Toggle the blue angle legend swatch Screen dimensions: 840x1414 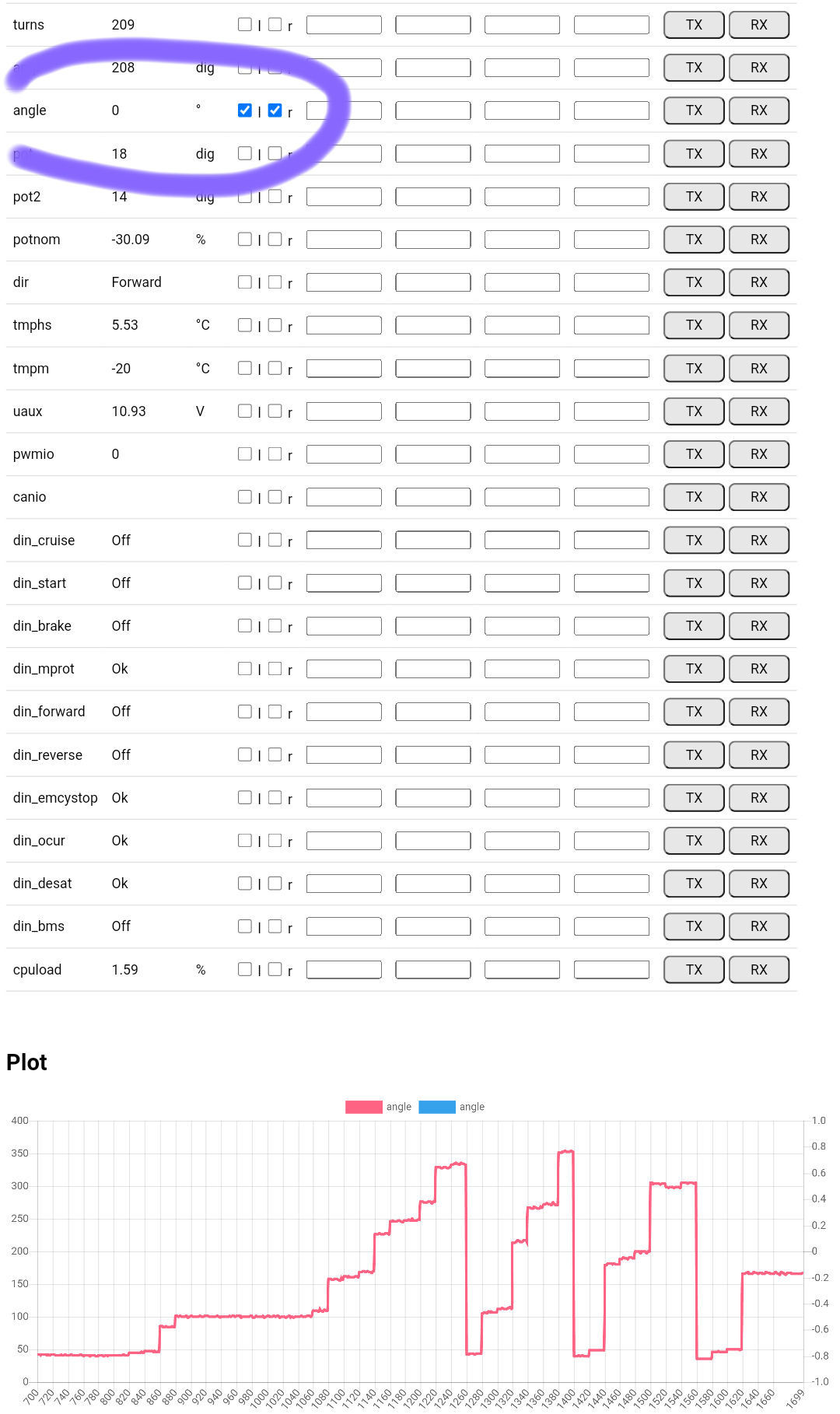[437, 1107]
